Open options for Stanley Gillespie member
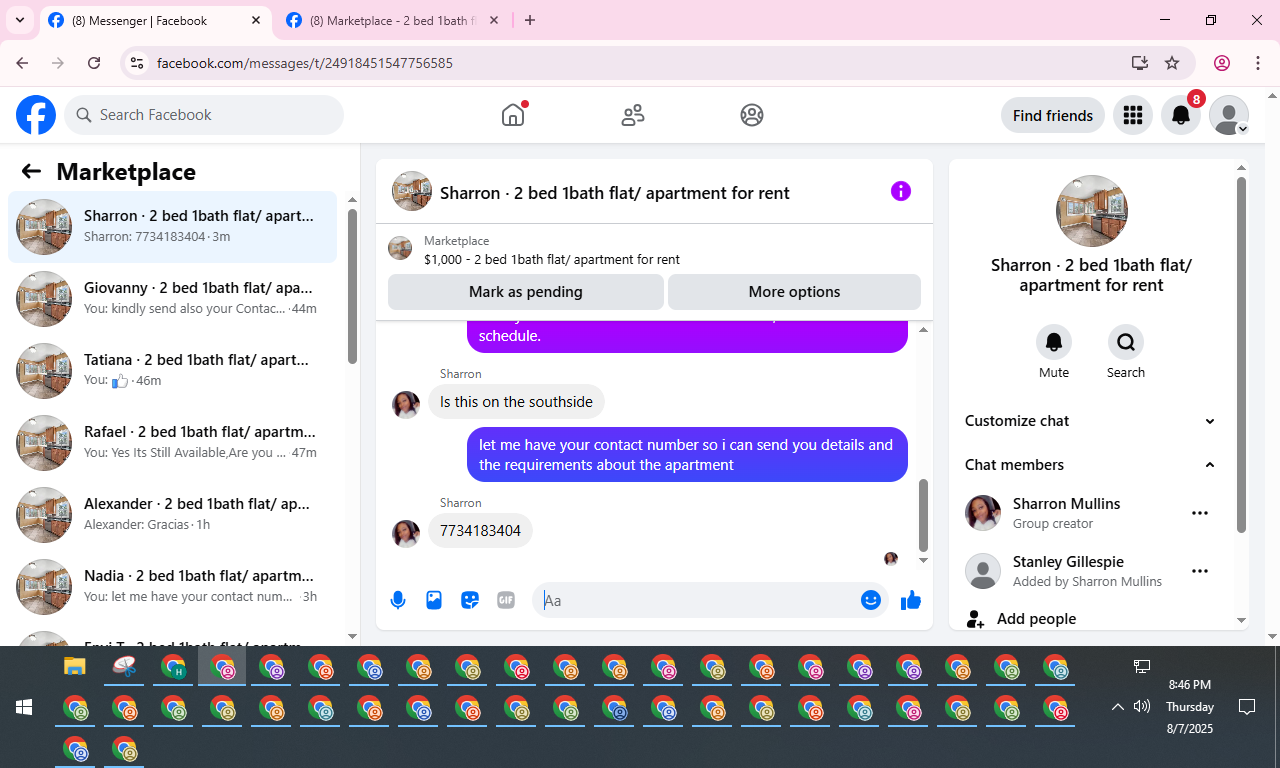The width and height of the screenshot is (1280, 768). pyautogui.click(x=1200, y=571)
